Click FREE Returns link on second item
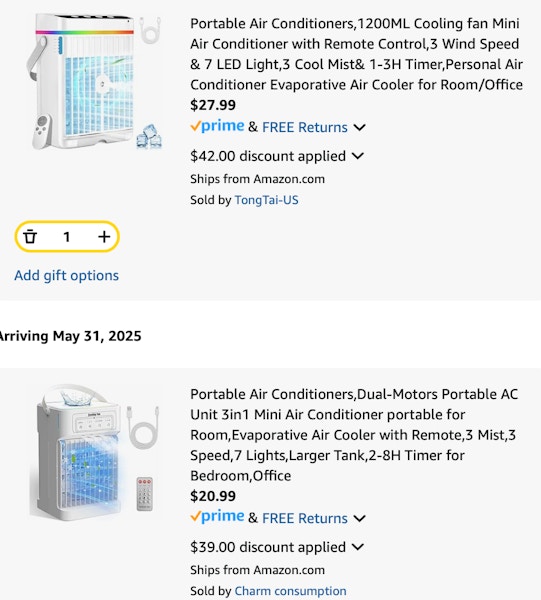Viewport: 541px width, 600px height. click(x=305, y=518)
